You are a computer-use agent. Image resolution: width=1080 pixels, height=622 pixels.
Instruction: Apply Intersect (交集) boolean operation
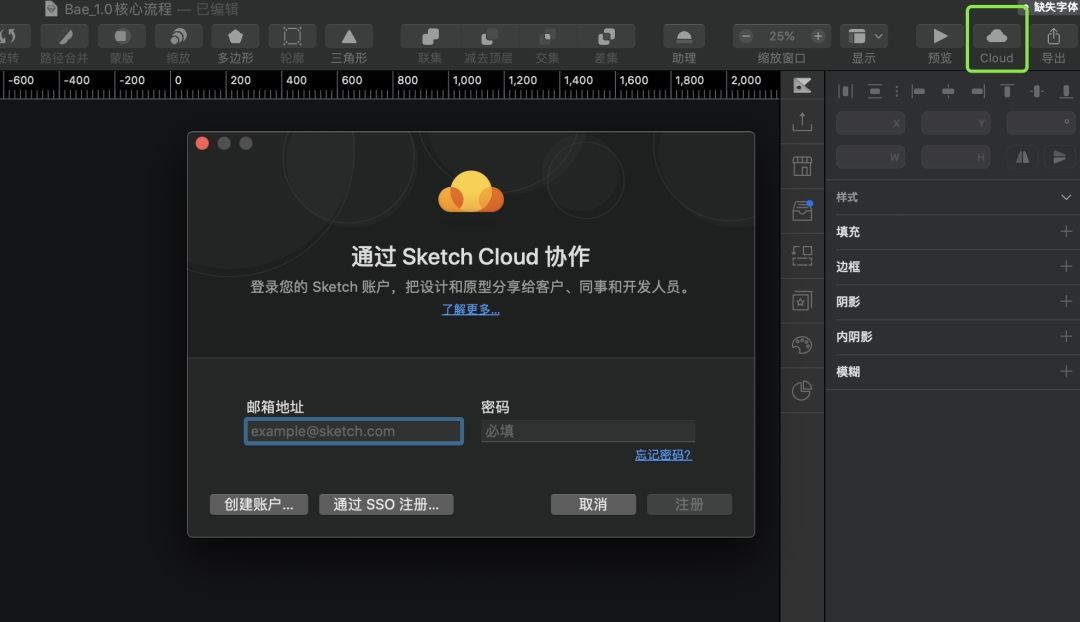[548, 37]
